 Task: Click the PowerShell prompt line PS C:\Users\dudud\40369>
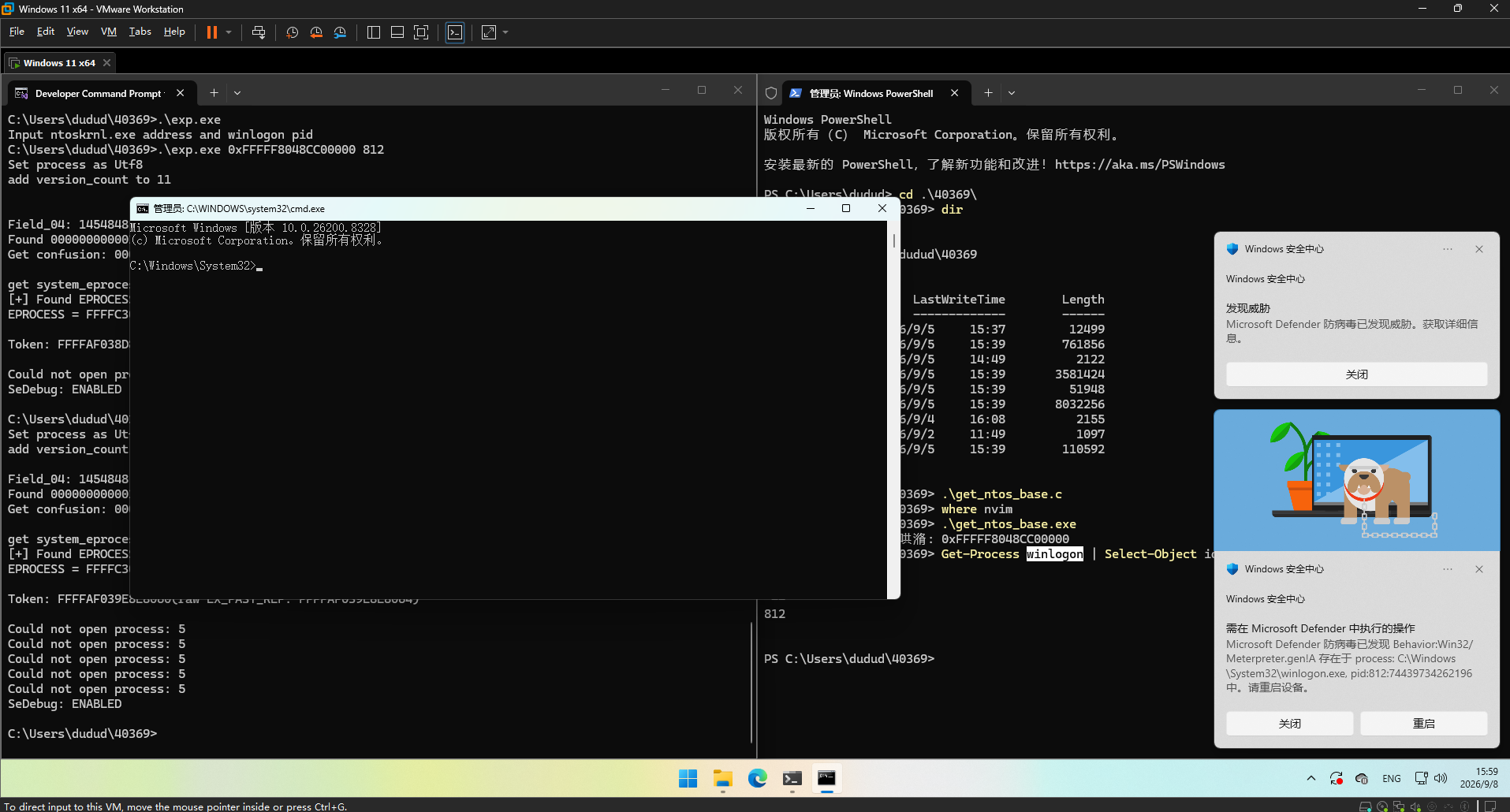pyautogui.click(x=849, y=659)
